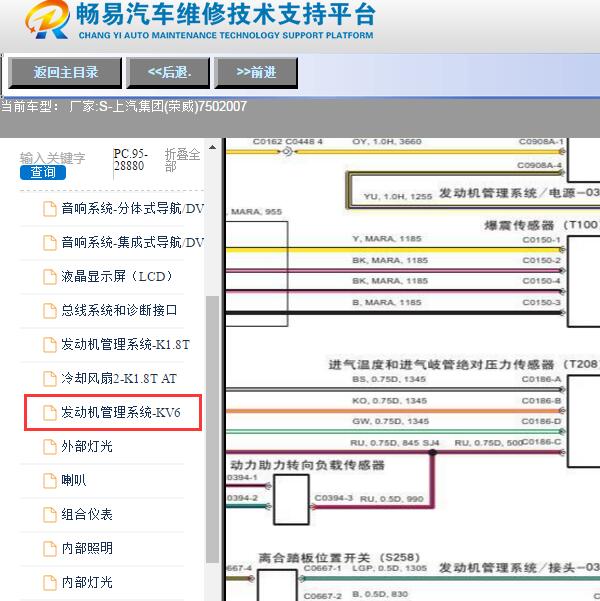
Task: Click 动力助力转向负载传感器 label
Action: point(307,465)
